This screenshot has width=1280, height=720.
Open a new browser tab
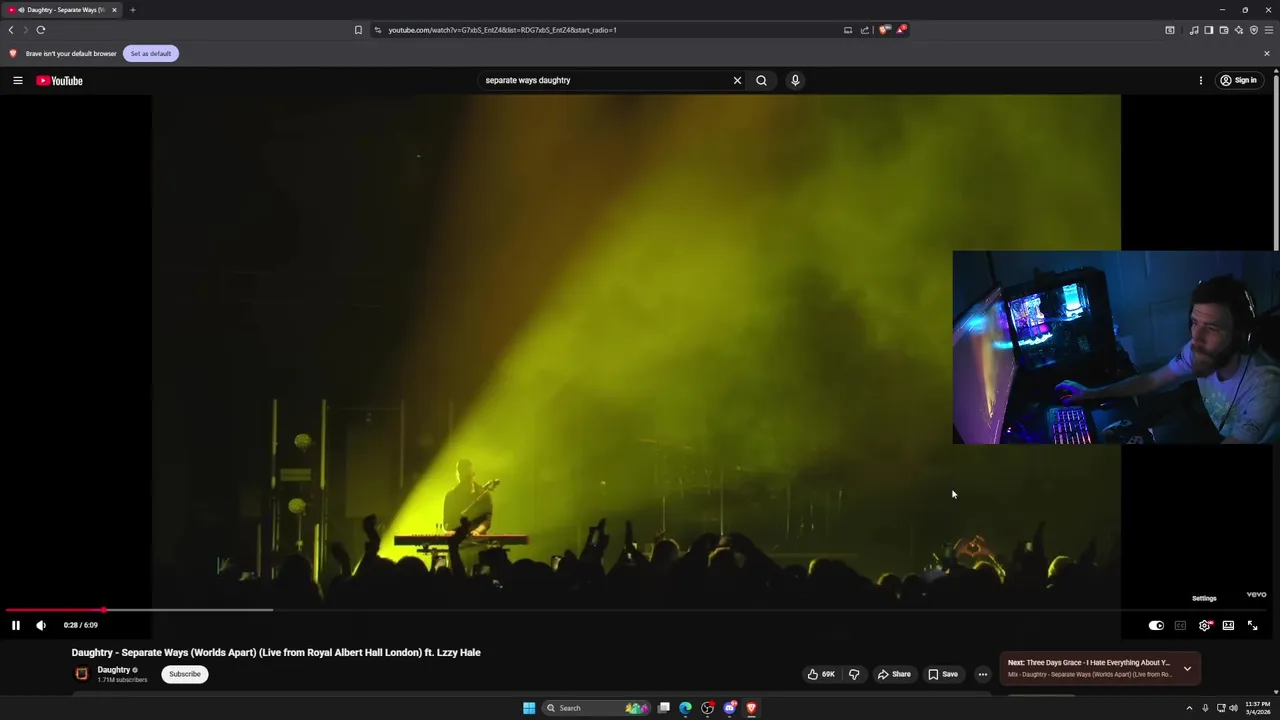coord(132,10)
